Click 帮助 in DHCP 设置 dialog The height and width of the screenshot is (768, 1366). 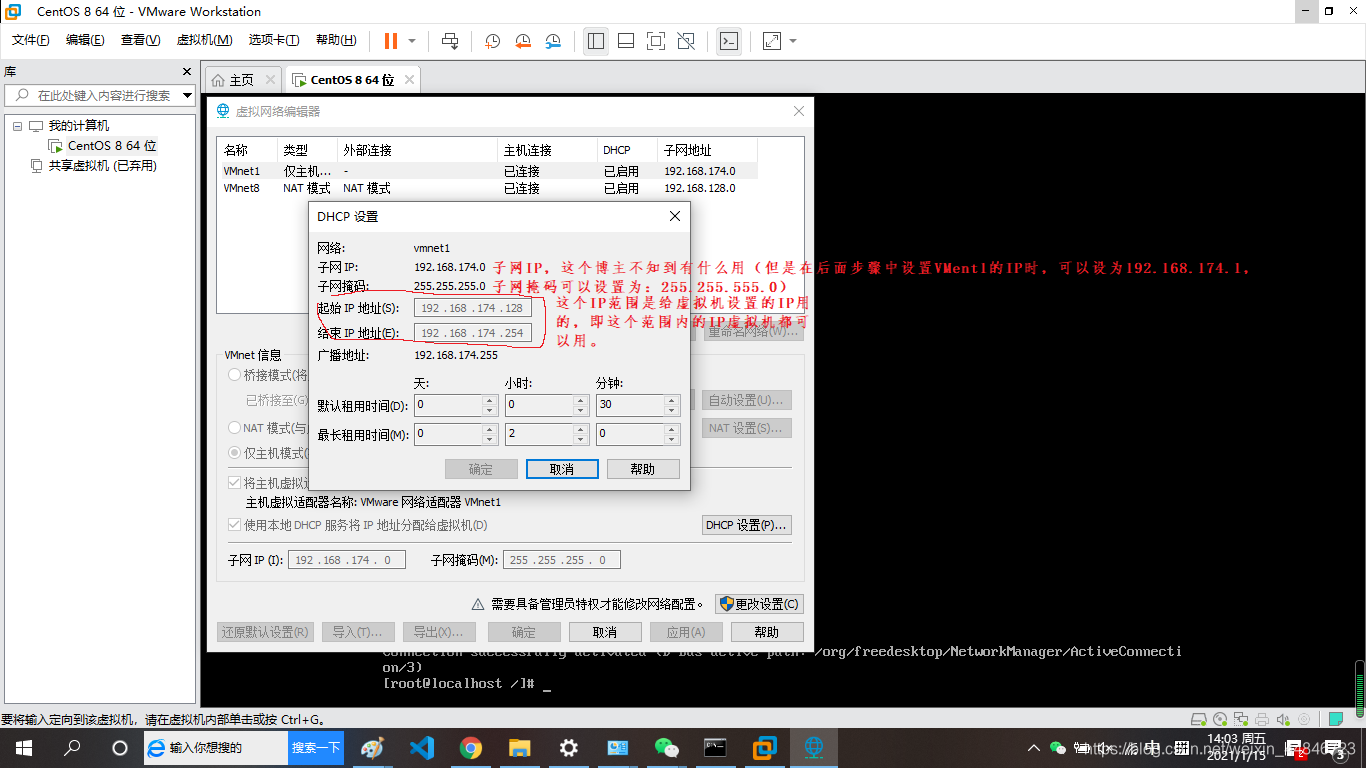[643, 469]
